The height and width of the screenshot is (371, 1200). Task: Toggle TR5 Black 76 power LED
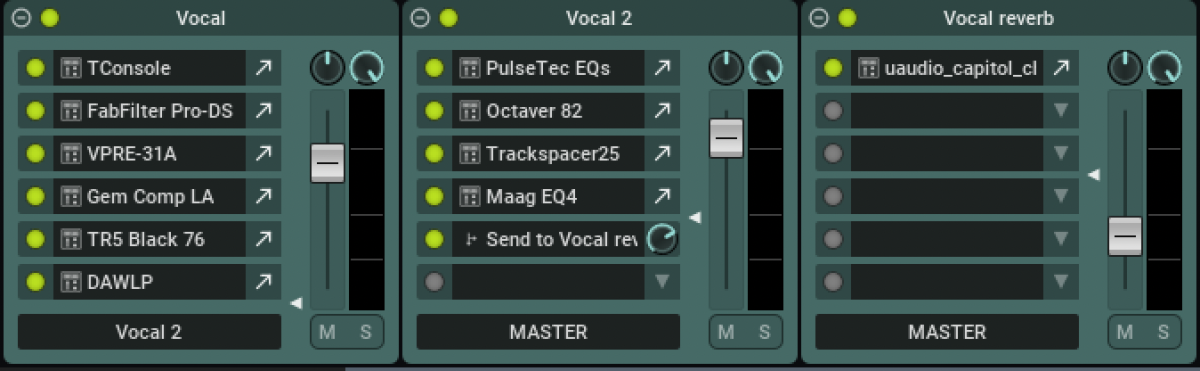click(x=35, y=239)
